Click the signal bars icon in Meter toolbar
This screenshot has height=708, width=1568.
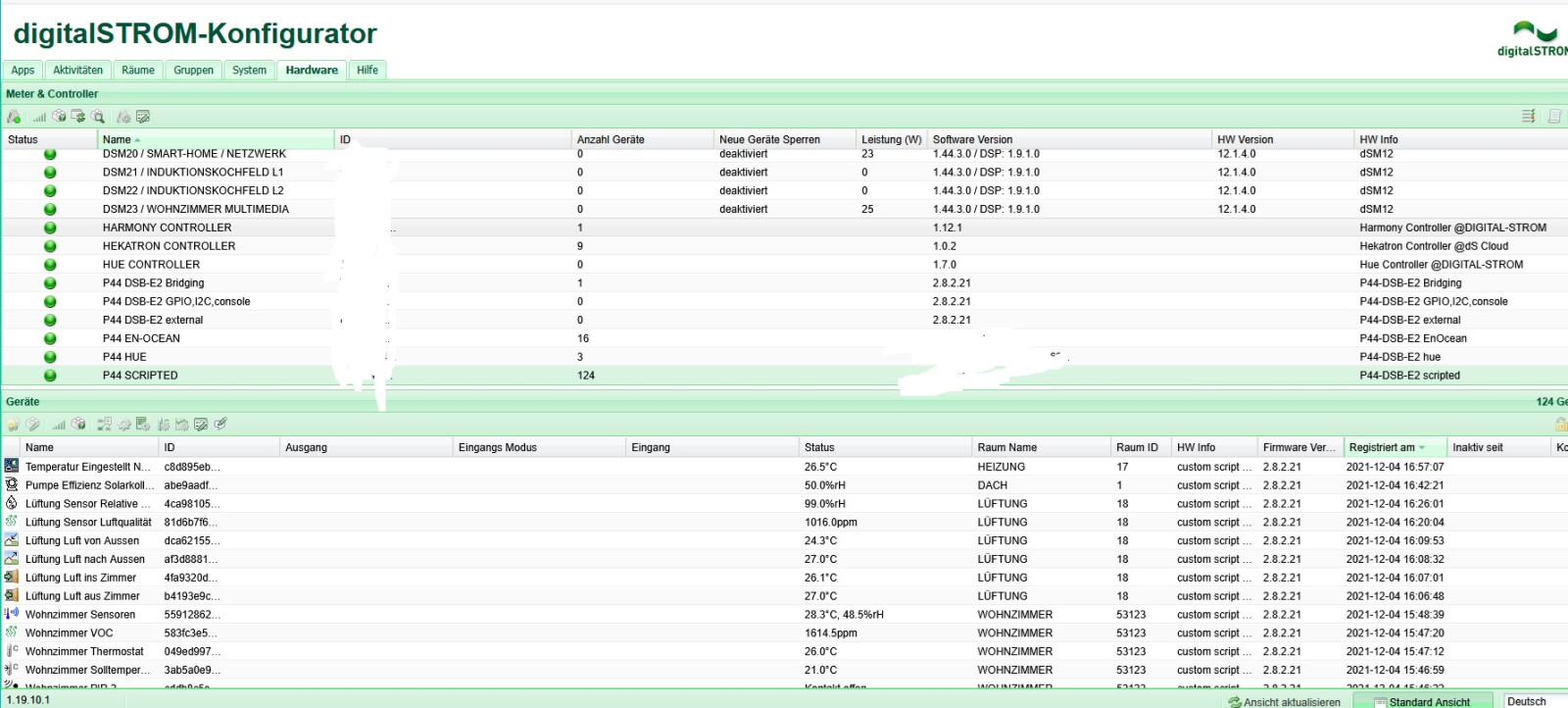39,117
